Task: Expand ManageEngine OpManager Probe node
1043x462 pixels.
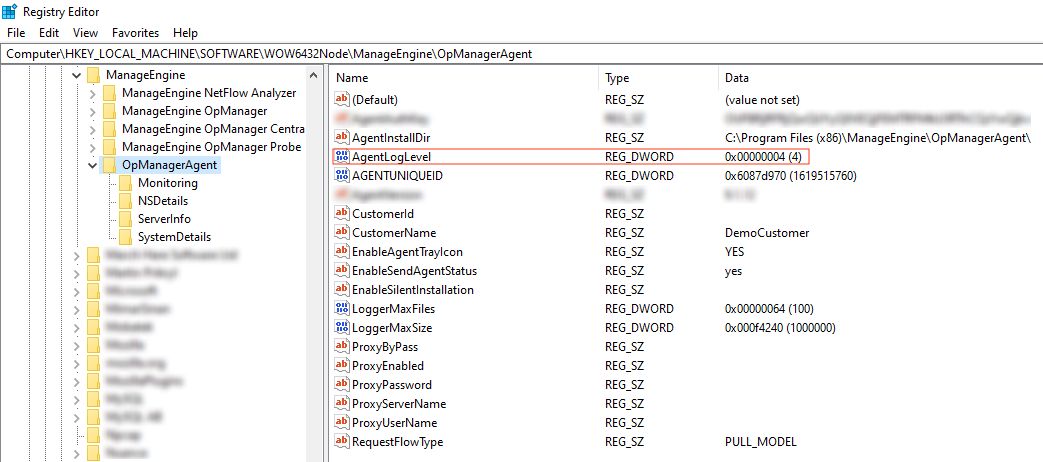Action: (x=93, y=147)
